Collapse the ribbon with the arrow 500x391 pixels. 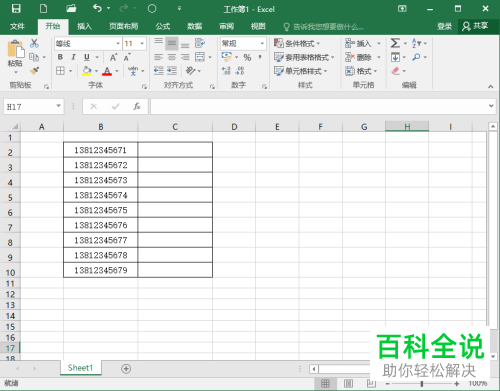click(490, 87)
